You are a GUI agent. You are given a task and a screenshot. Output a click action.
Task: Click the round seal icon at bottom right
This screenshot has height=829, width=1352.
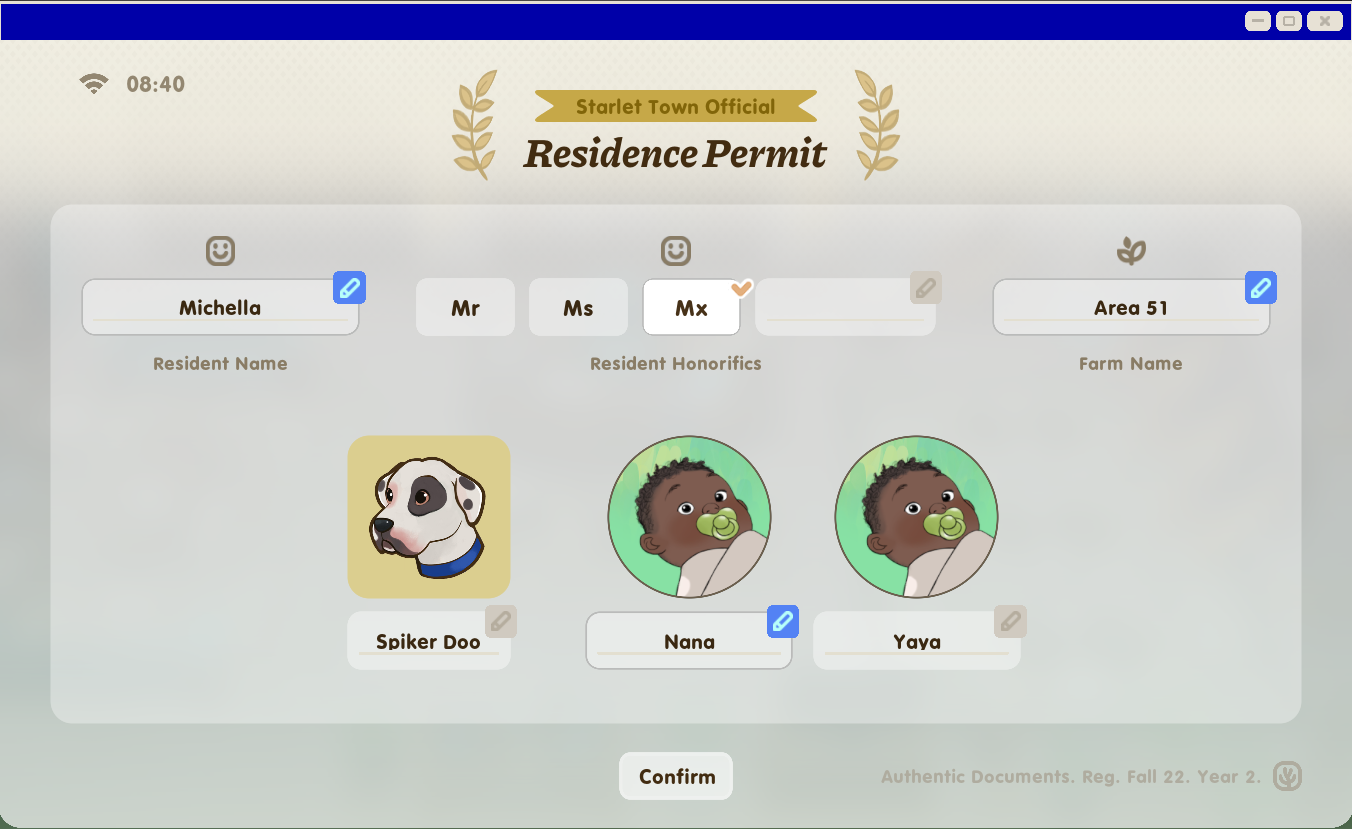coord(1287,776)
